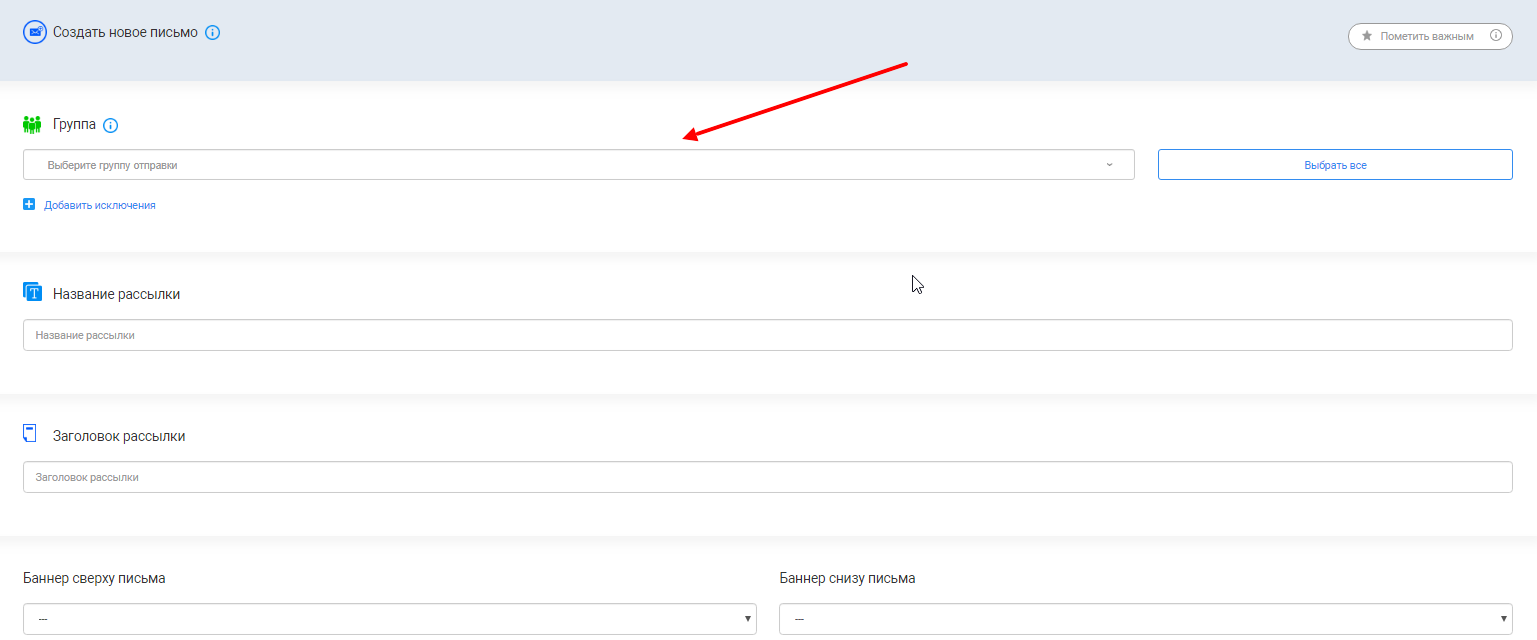1537x640 pixels.
Task: Click the green people icon for Группа
Action: click(32, 125)
